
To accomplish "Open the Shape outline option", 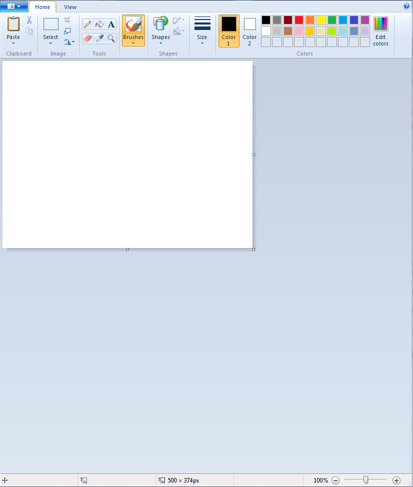I will coord(178,20).
